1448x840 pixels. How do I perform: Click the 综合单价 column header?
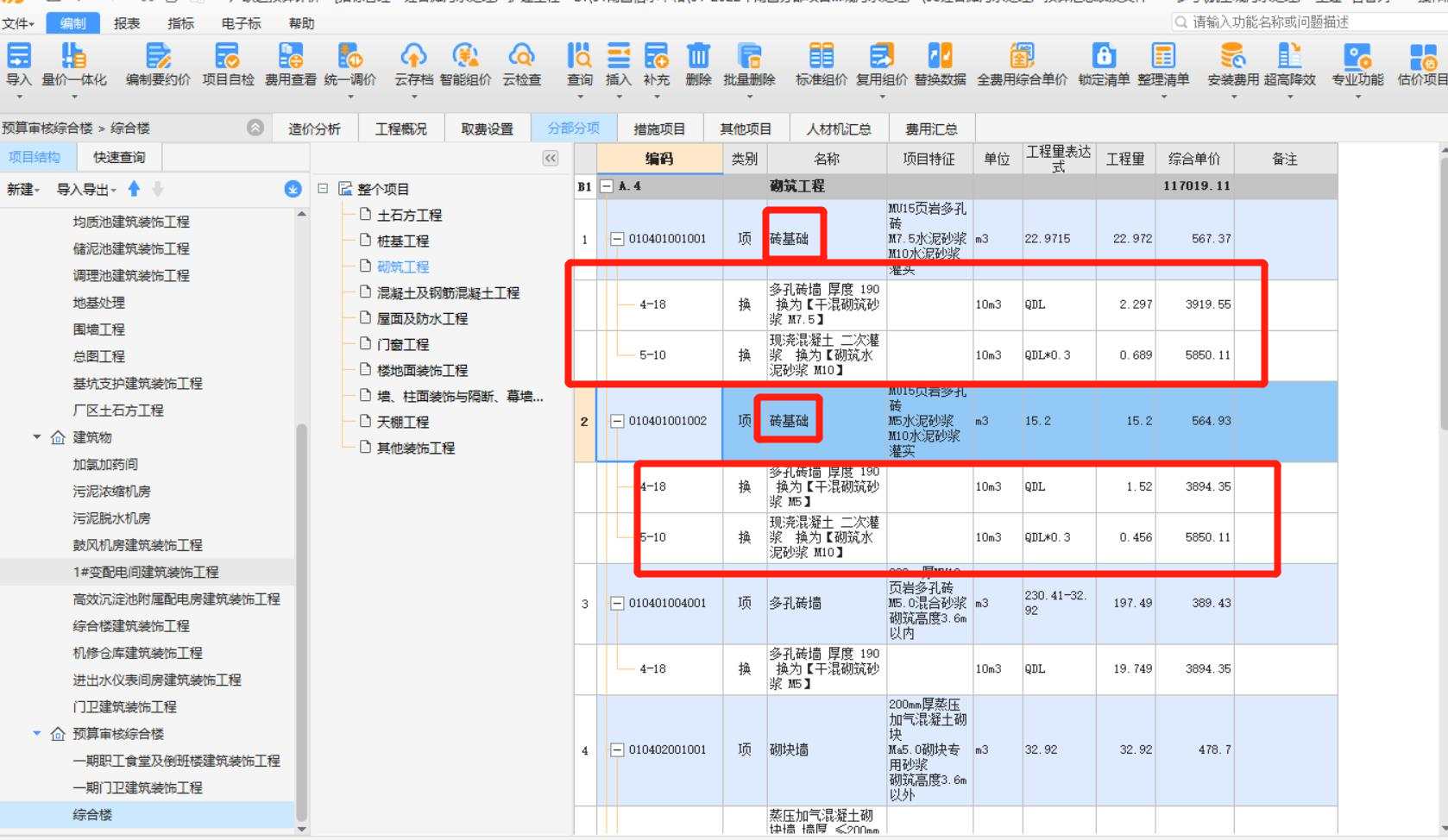[1194, 159]
